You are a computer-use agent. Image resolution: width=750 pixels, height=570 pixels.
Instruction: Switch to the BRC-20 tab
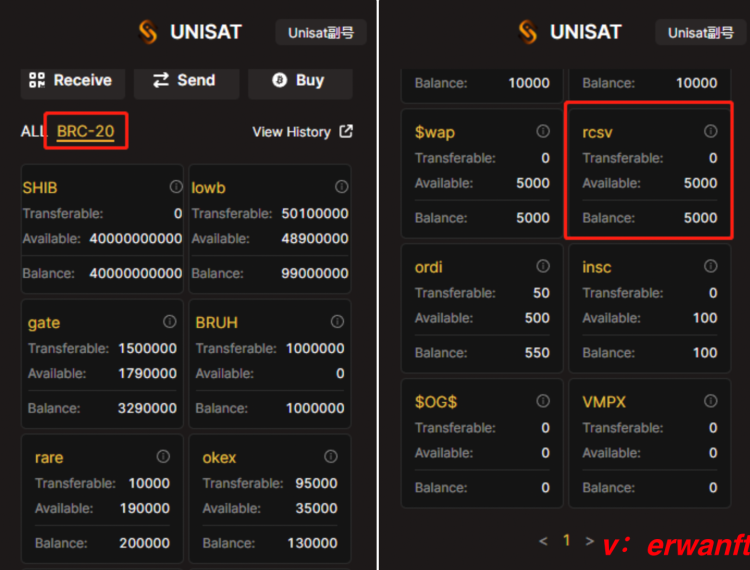coord(86,131)
